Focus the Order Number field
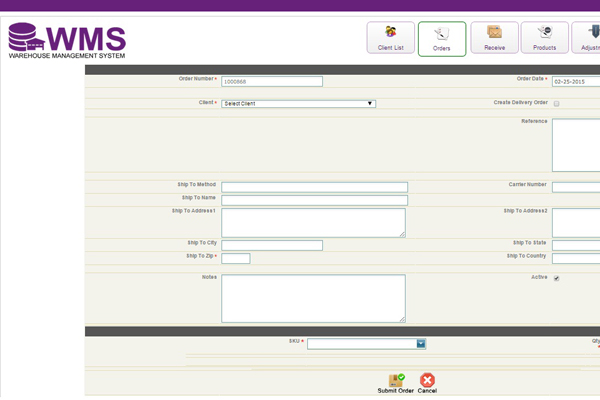This screenshot has height=400, width=600. pyautogui.click(x=272, y=82)
